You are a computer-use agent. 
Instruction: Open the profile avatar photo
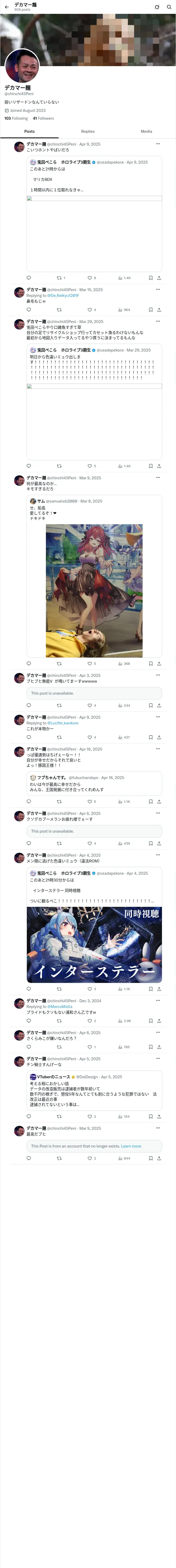point(22,66)
